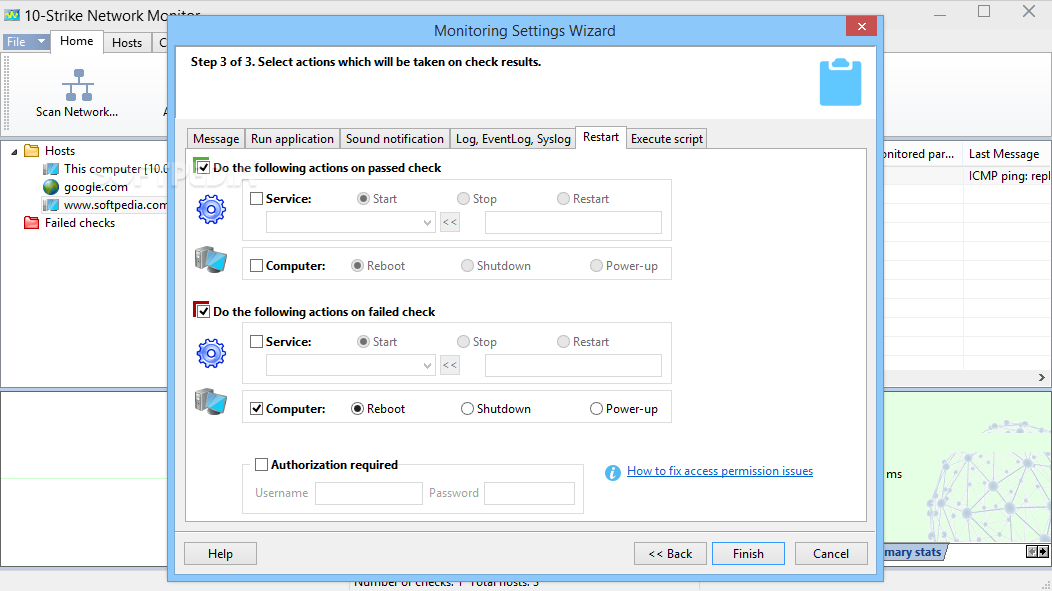Viewport: 1052px width, 591px height.
Task: Collapse the Hosts tree node
Action: pyautogui.click(x=14, y=152)
